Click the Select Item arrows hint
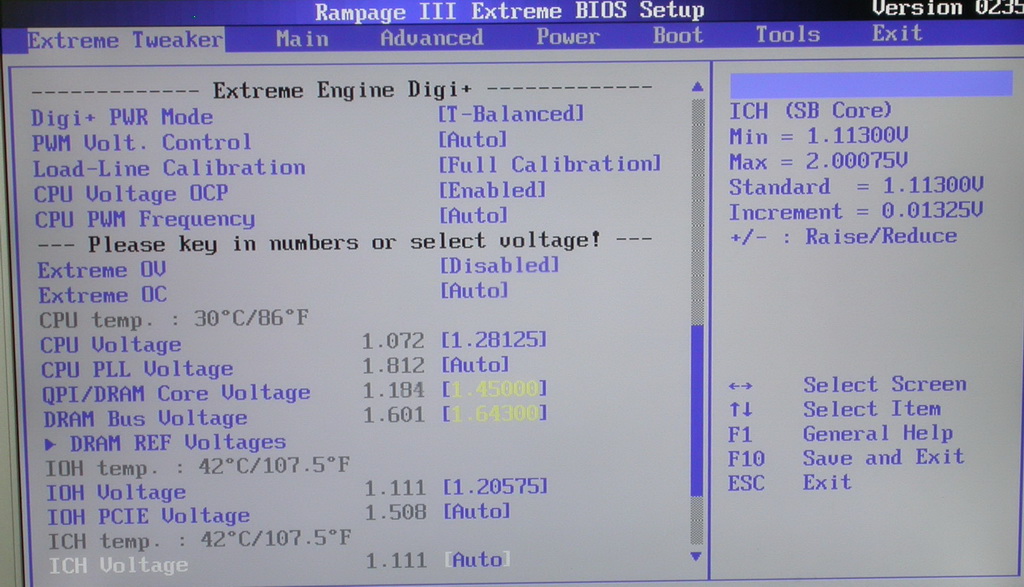Image resolution: width=1024 pixels, height=587 pixels. point(835,409)
